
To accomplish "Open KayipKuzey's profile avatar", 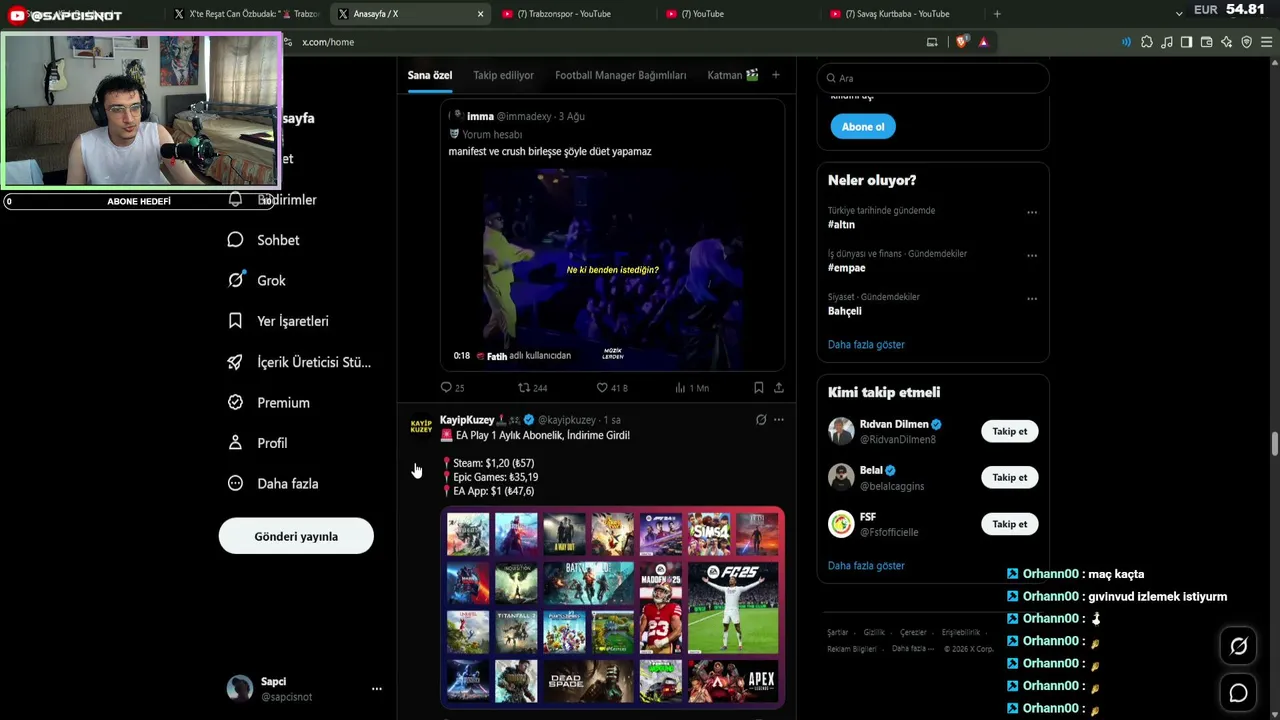I will point(421,427).
